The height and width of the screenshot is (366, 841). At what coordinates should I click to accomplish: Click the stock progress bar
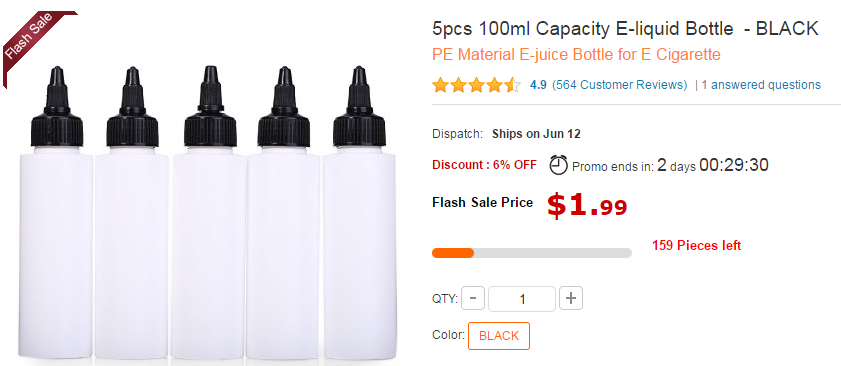coord(532,253)
